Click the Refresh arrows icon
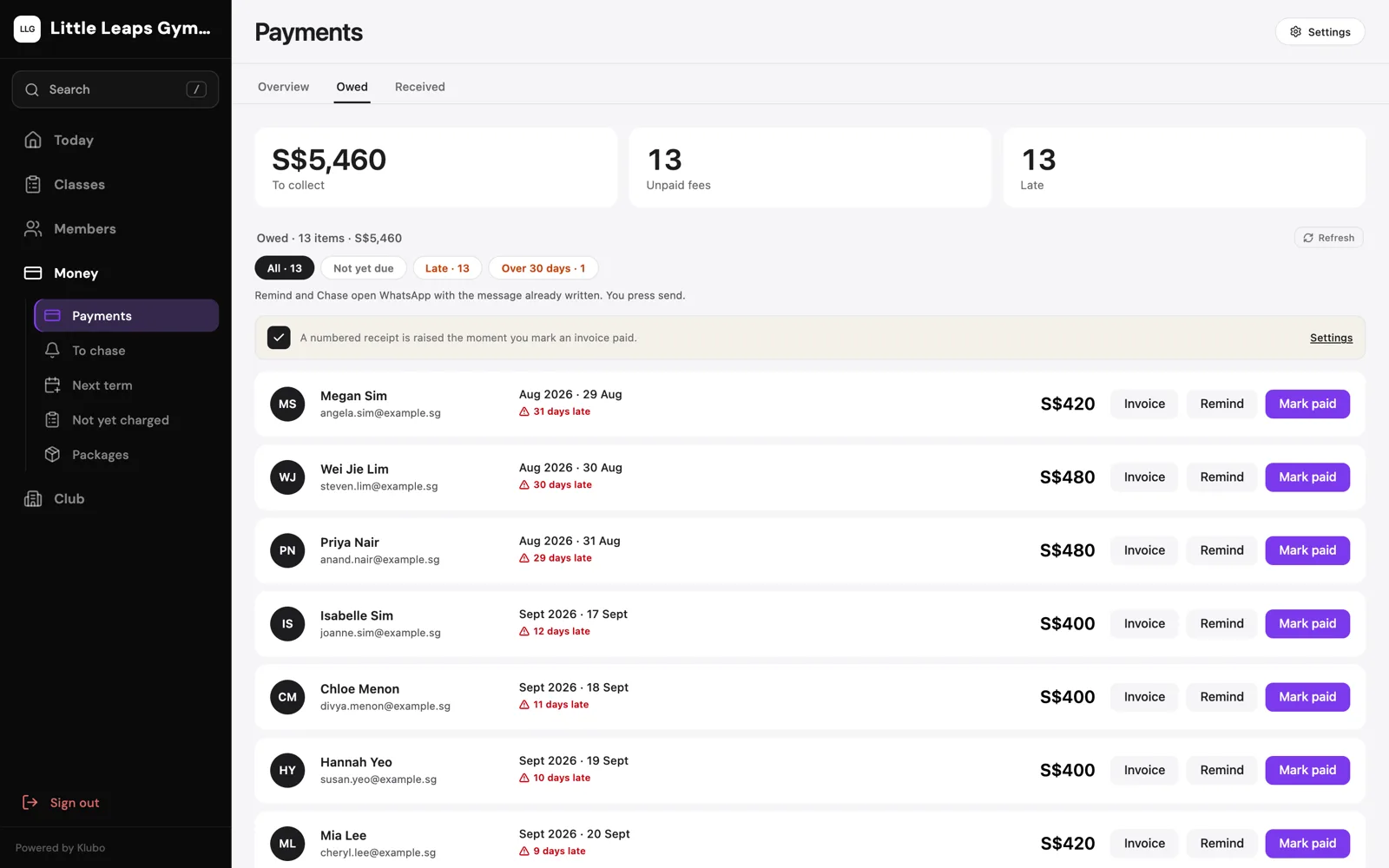 1307,238
